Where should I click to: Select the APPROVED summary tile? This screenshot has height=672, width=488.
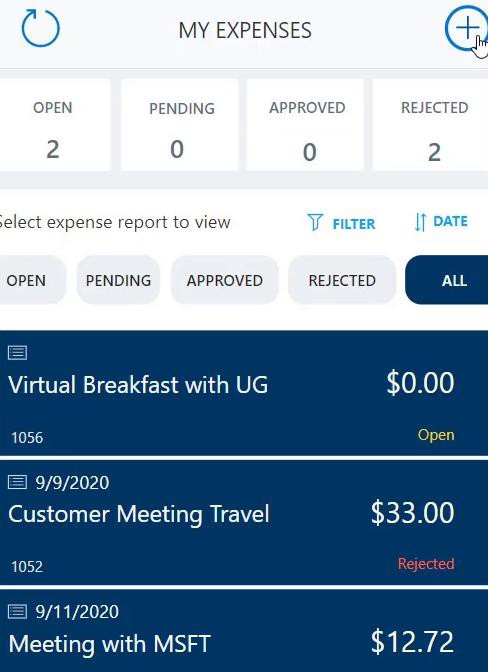(305, 125)
